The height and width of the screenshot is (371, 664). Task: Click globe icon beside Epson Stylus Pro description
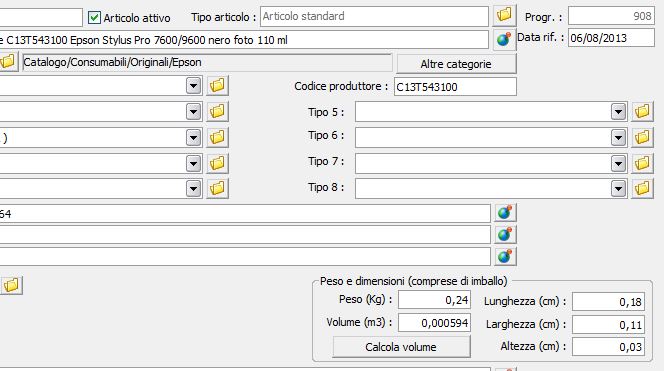[504, 40]
